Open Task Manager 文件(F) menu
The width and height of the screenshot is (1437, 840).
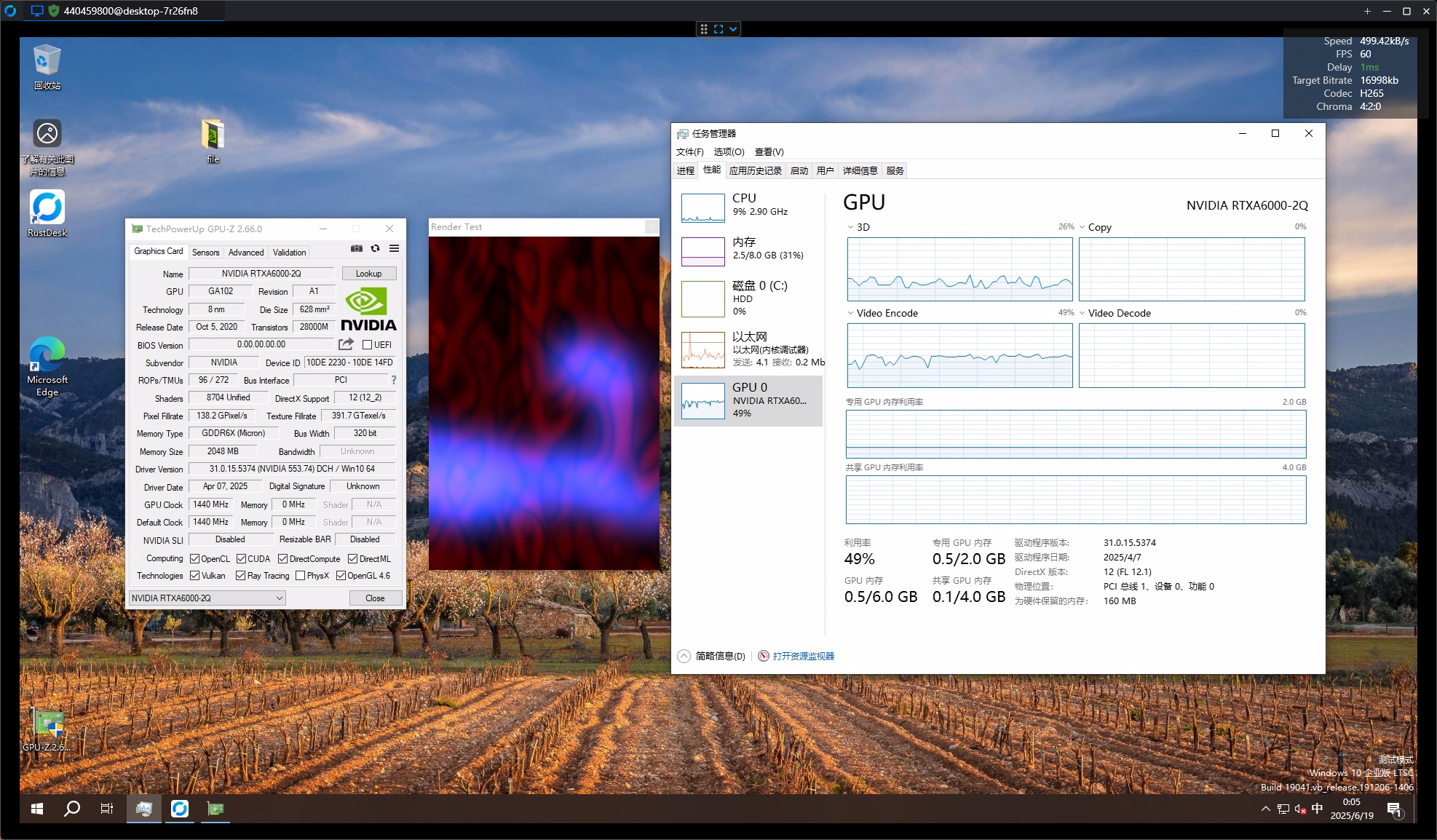tap(689, 151)
